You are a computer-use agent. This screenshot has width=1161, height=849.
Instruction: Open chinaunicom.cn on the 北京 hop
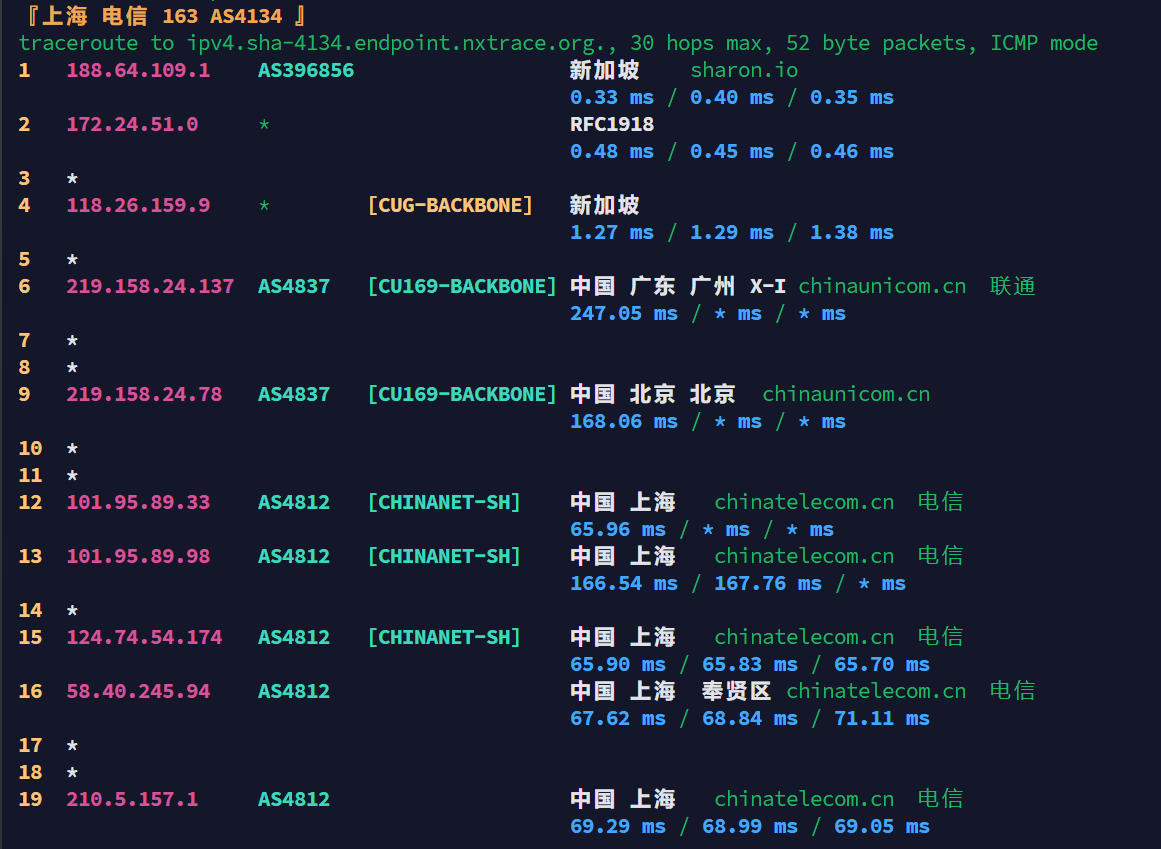(x=846, y=394)
